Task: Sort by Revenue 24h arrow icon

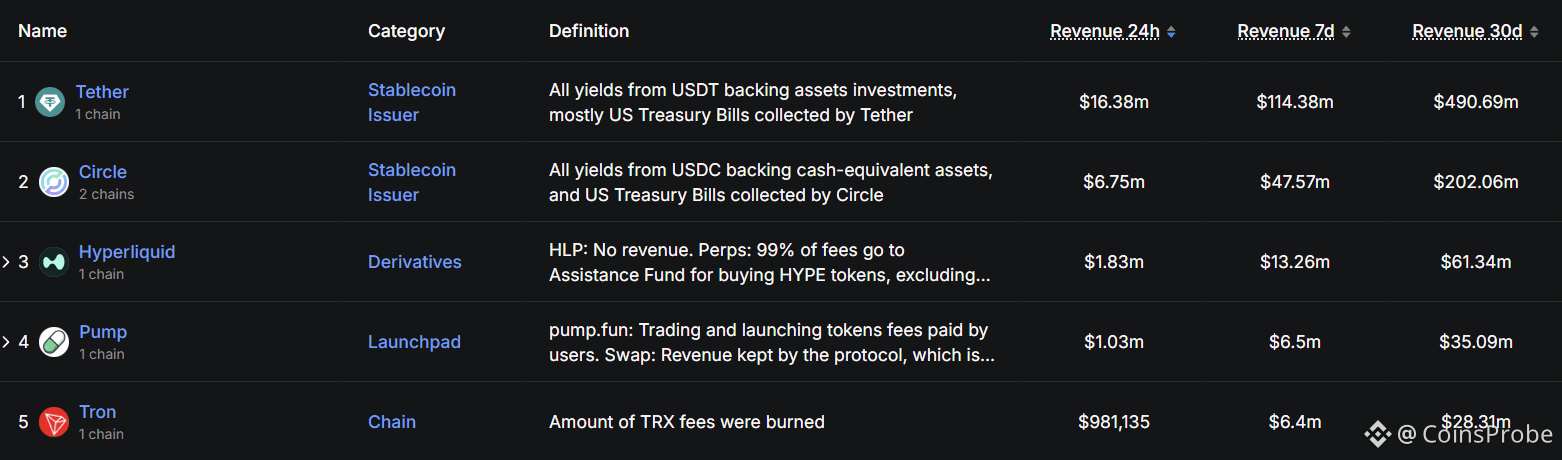Action: [1171, 32]
